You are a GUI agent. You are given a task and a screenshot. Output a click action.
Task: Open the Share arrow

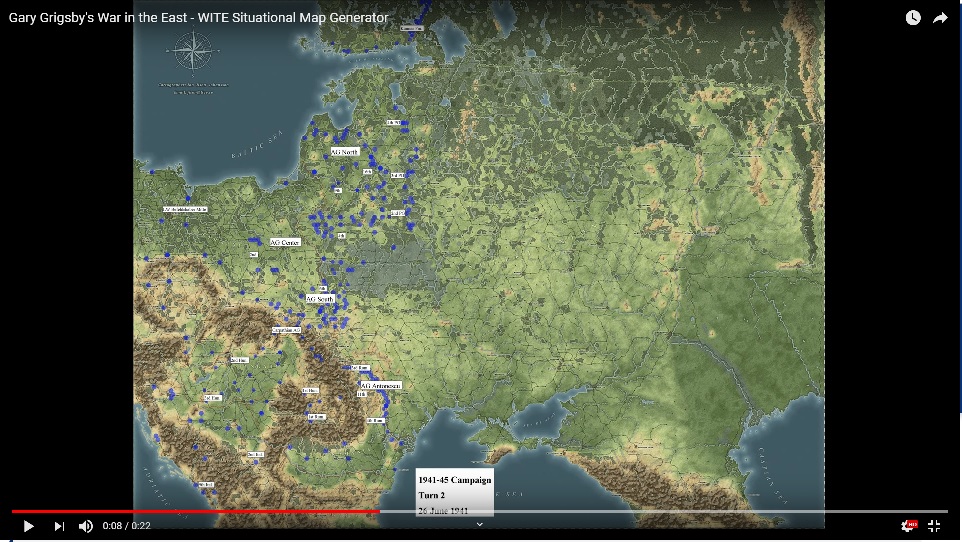tap(940, 18)
